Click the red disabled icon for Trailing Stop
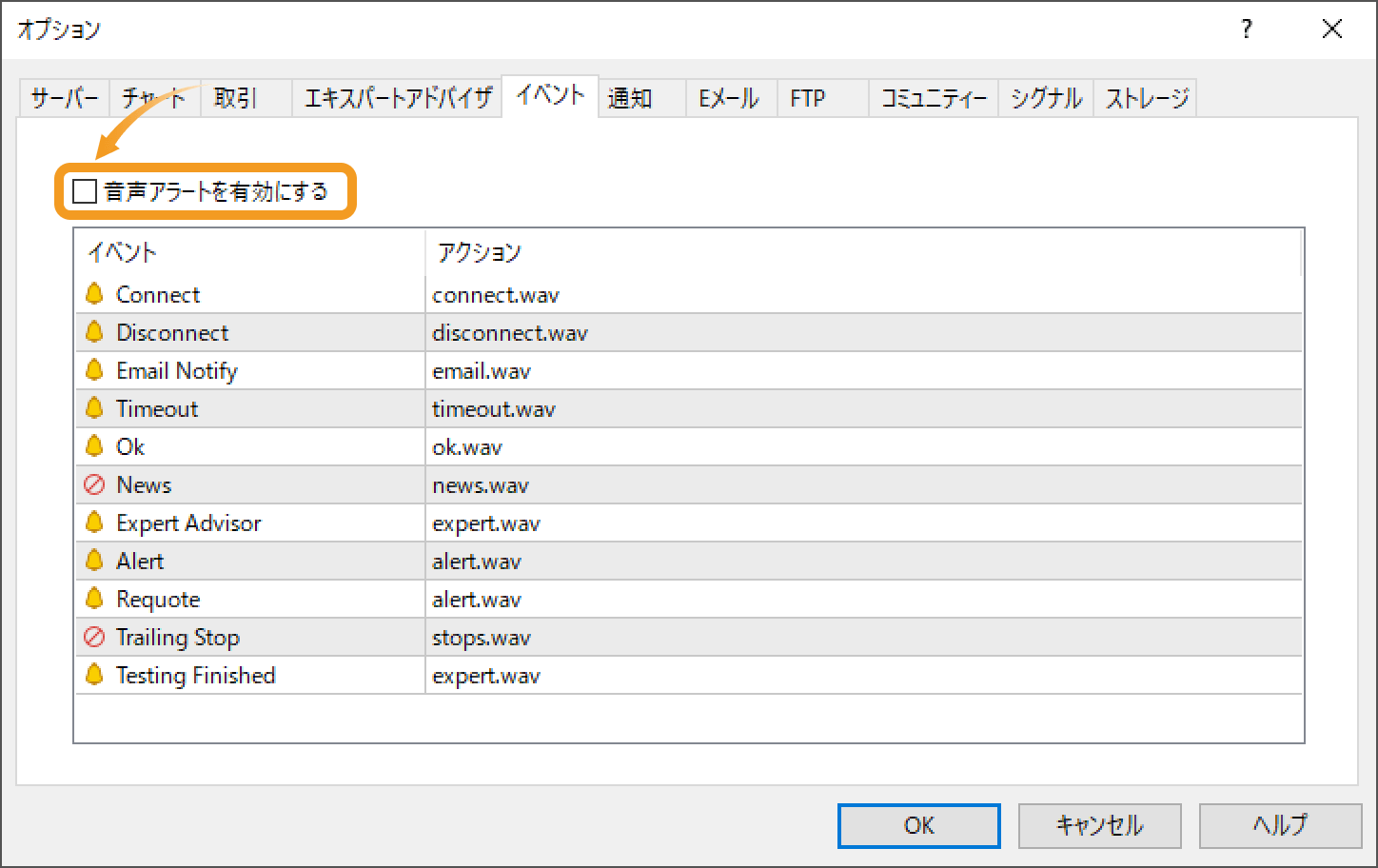 (94, 637)
